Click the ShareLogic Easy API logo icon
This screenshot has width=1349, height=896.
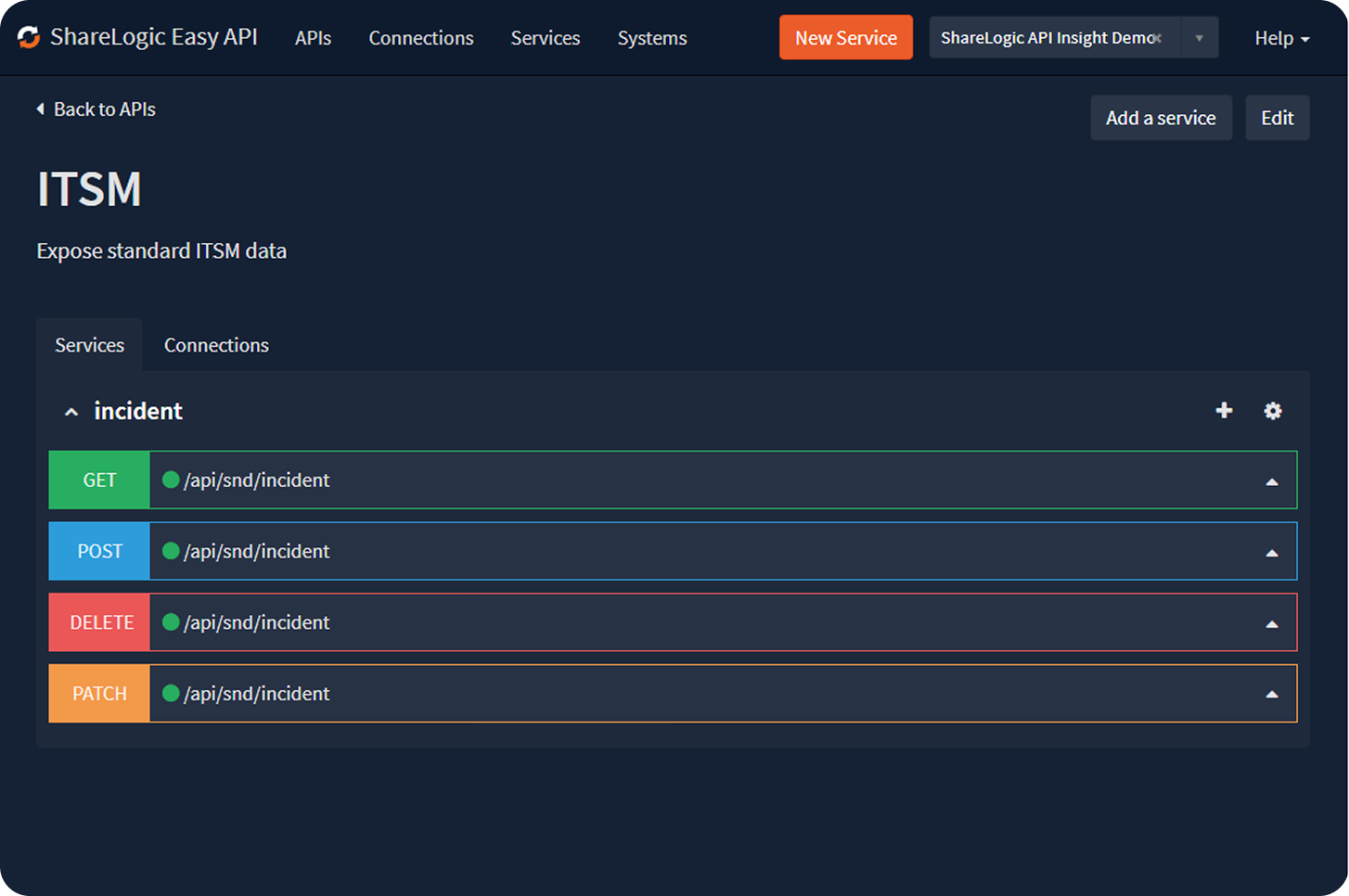[x=29, y=37]
